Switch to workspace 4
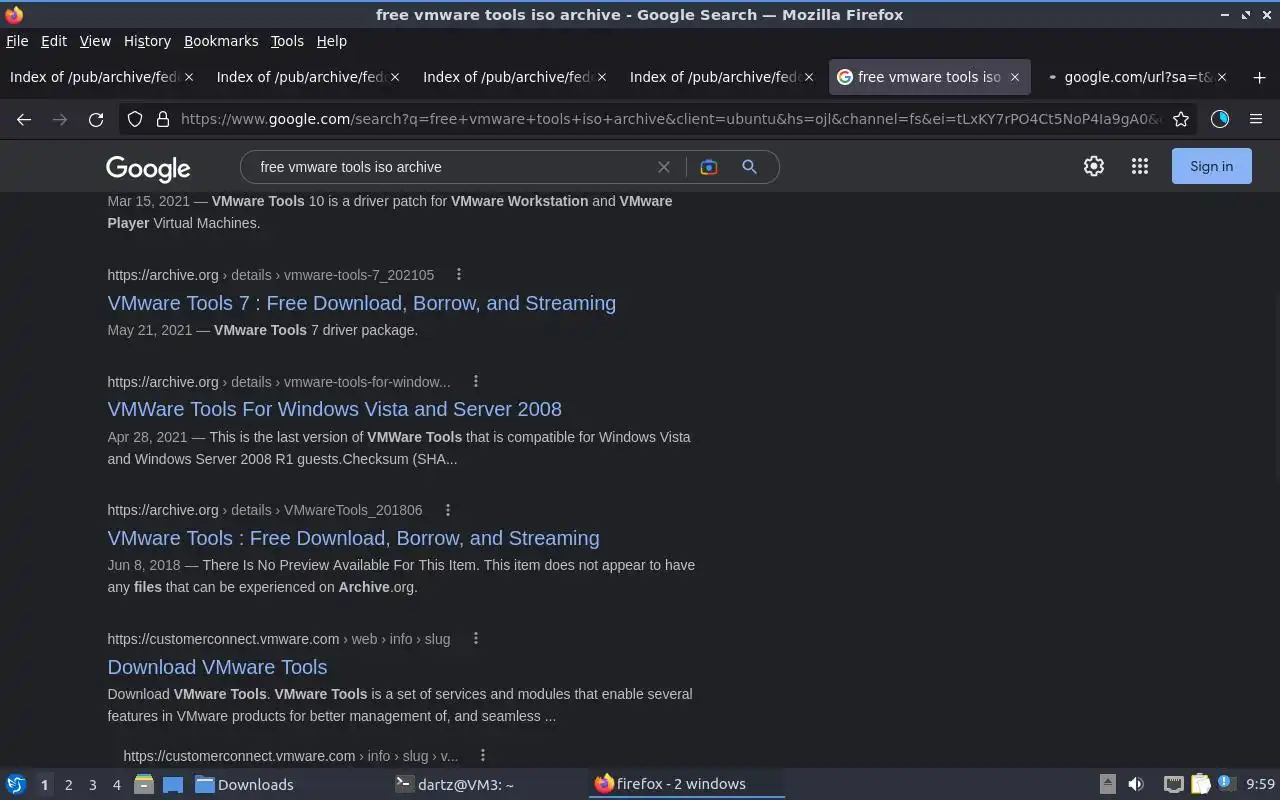 pos(116,785)
